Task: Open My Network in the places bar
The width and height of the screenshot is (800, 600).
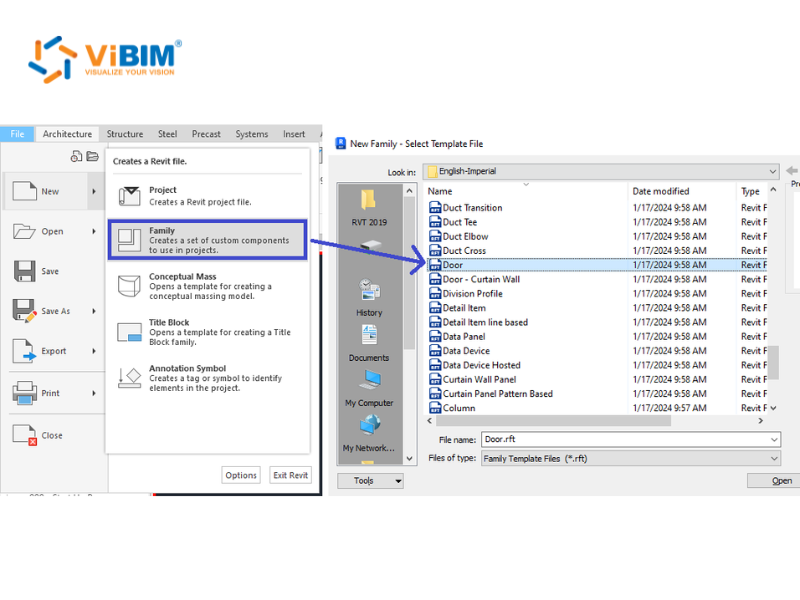Action: point(369,433)
